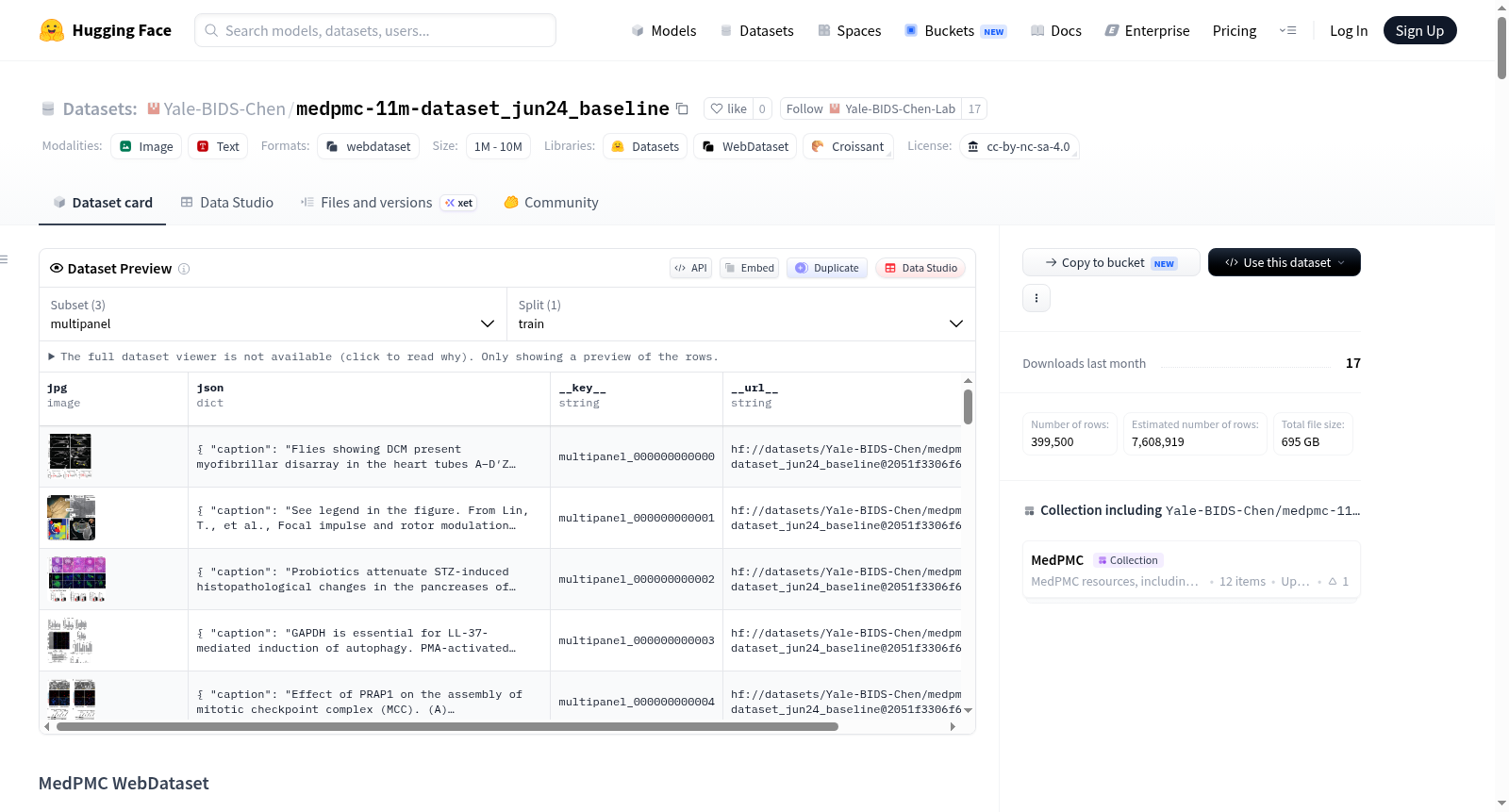Click the Sign Up button
Viewport: 1509px width, 812px height.
(1419, 30)
